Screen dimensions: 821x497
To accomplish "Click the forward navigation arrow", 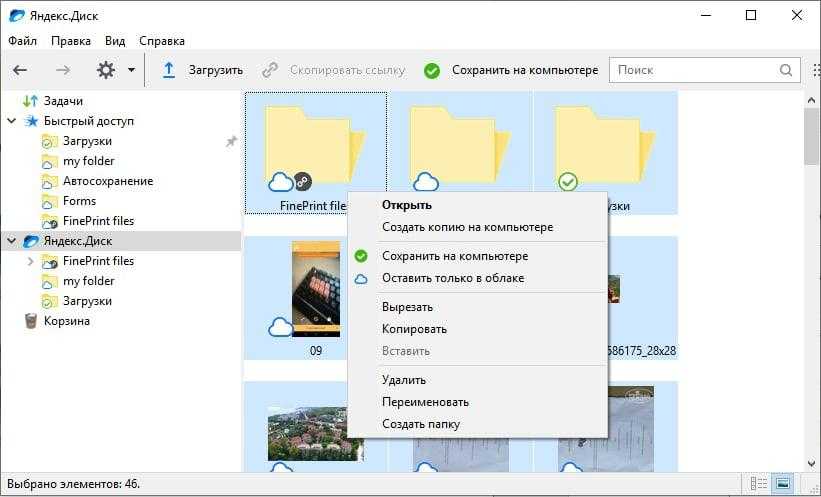I will coord(63,70).
